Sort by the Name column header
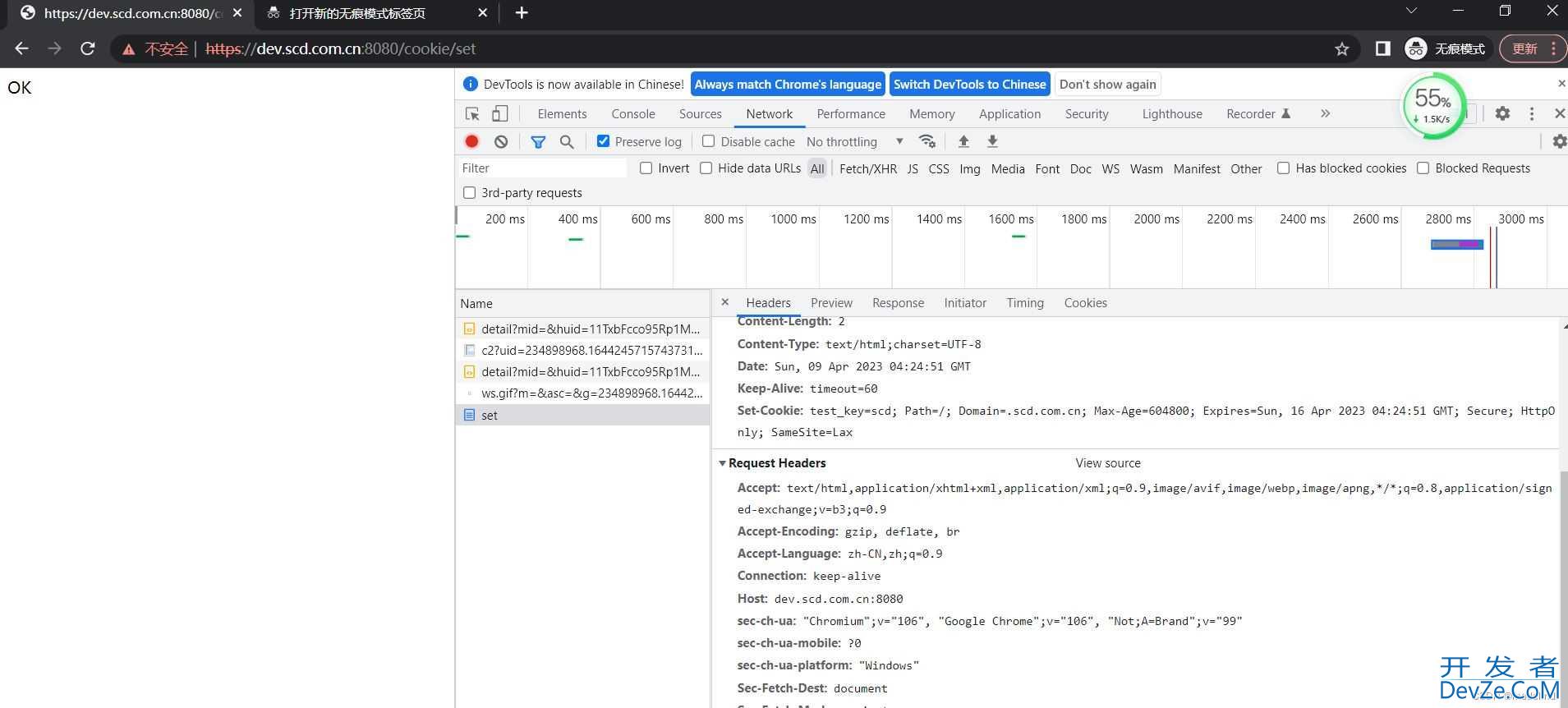The height and width of the screenshot is (708, 1568). tap(582, 303)
